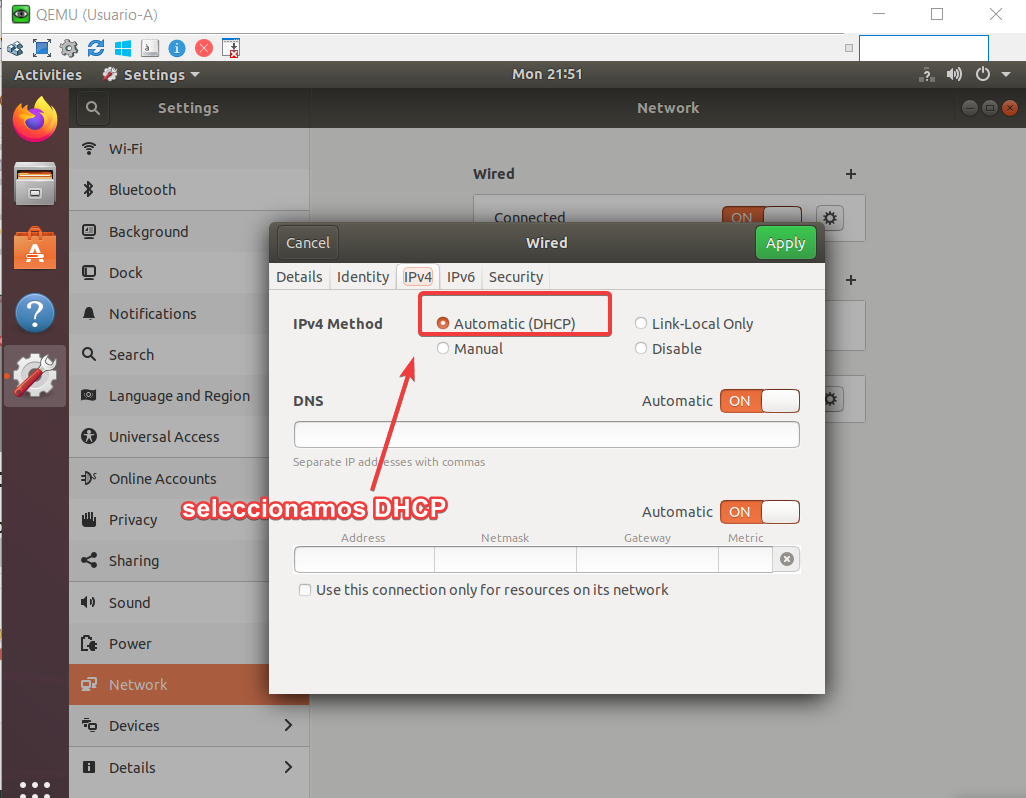Screen dimensions: 1026x798
Task: Enable 'Use this connection only for resources' checkbox
Action: [305, 590]
